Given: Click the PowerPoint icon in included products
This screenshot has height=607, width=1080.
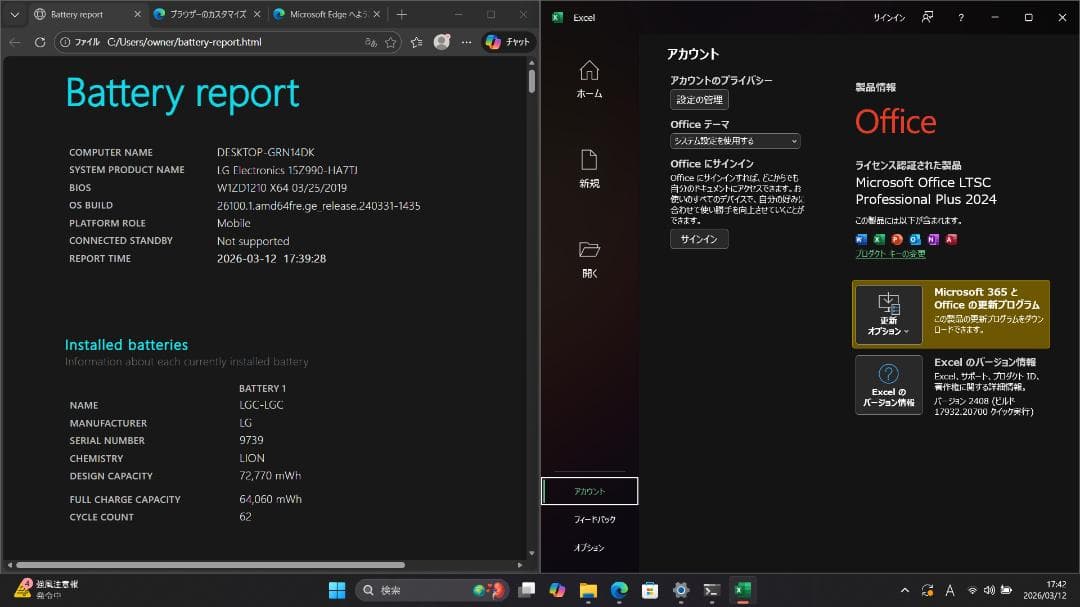Looking at the screenshot, I should [897, 240].
